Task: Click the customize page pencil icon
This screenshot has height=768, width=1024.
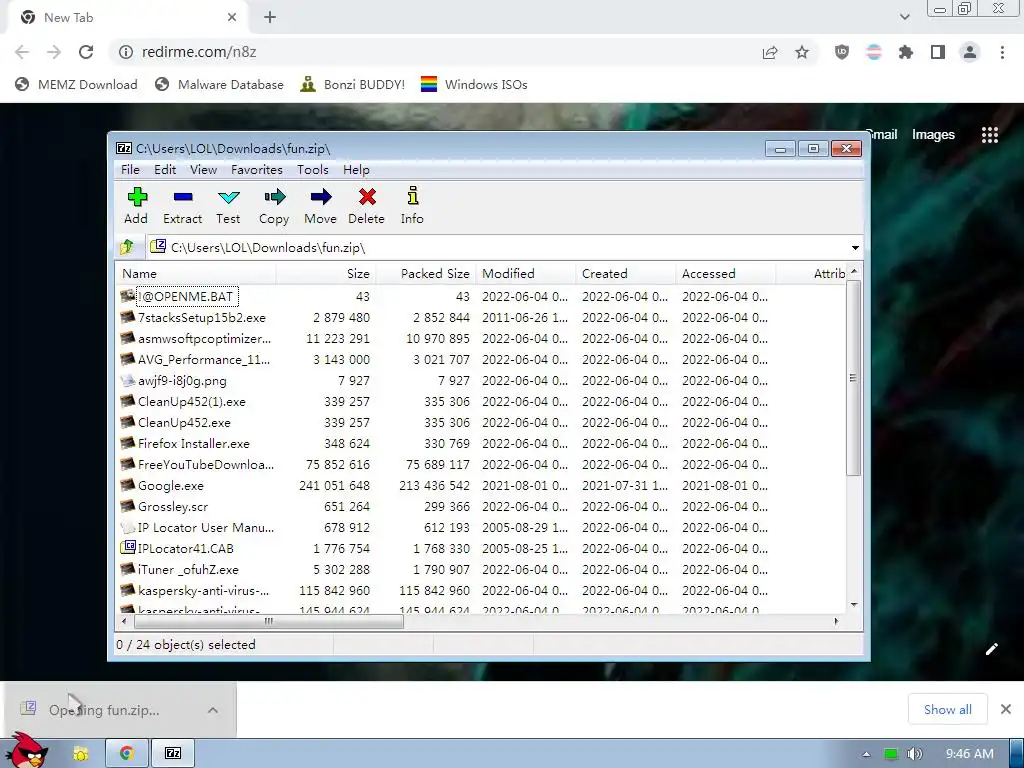Action: point(992,648)
